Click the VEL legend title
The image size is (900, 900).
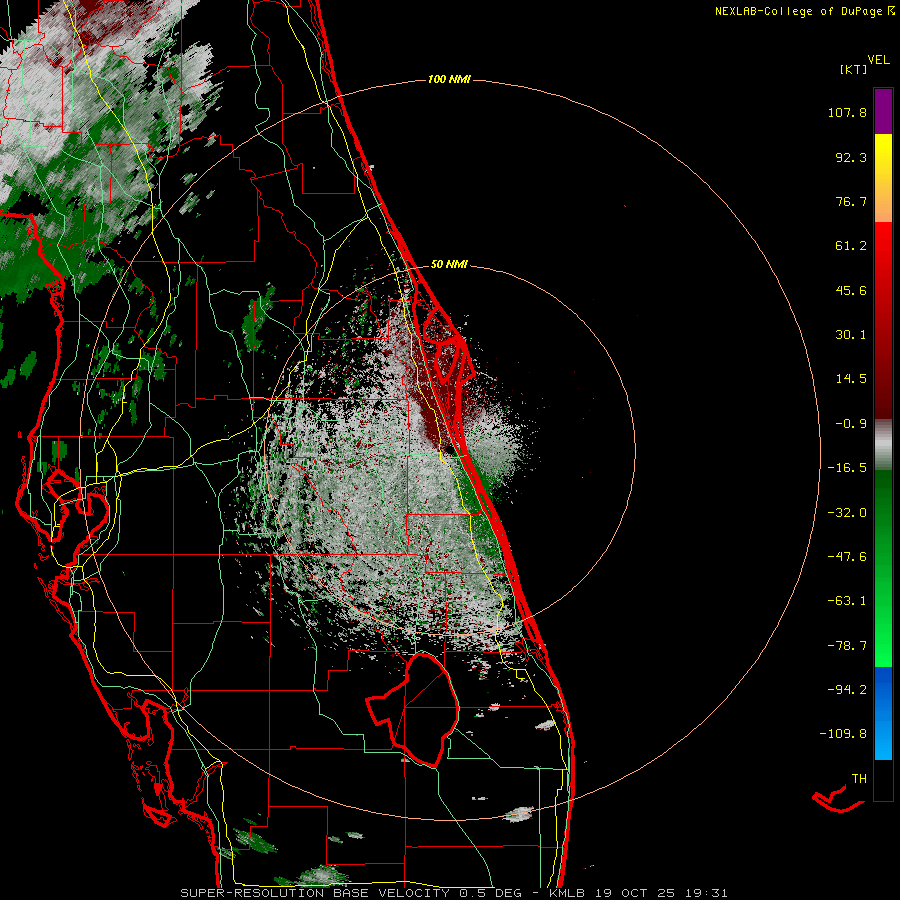coord(879,60)
